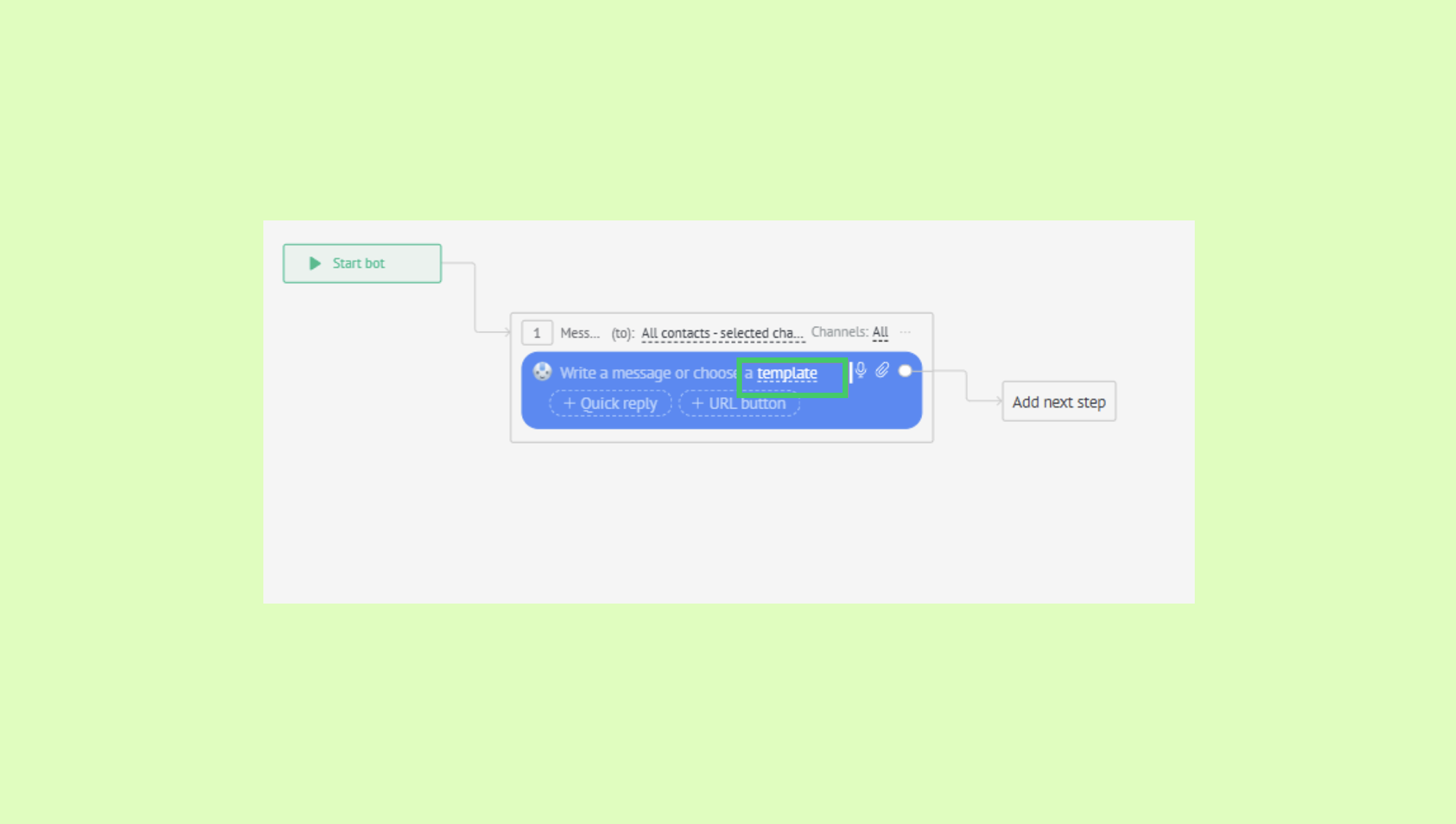Viewport: 1456px width, 824px height.
Task: Click the plus sign before URL button
Action: (x=697, y=403)
